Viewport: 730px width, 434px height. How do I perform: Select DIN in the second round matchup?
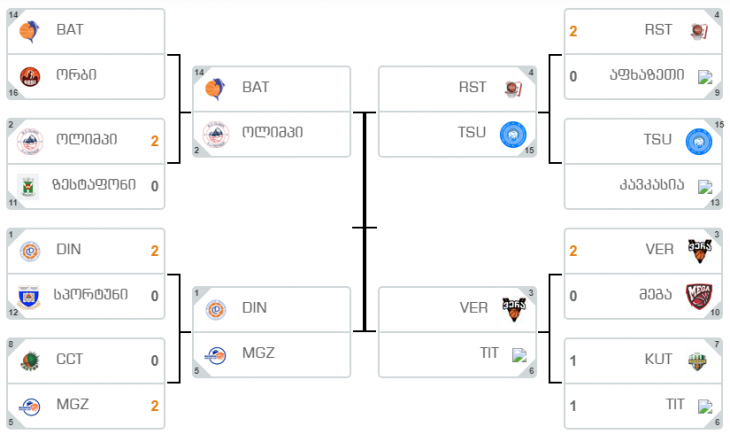pos(271,309)
